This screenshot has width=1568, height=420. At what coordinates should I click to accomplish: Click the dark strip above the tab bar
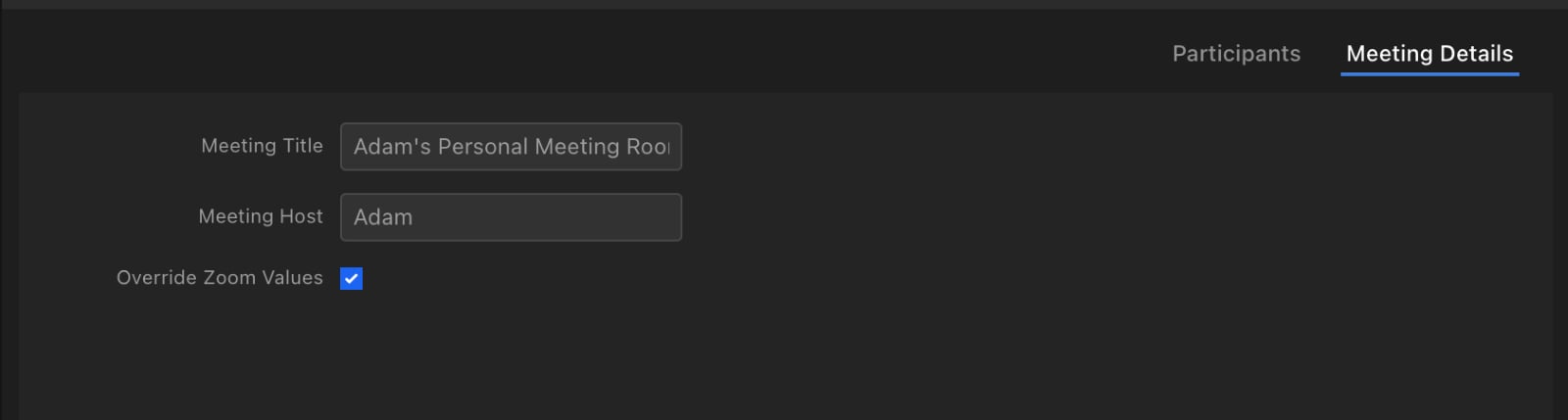[784, 5]
